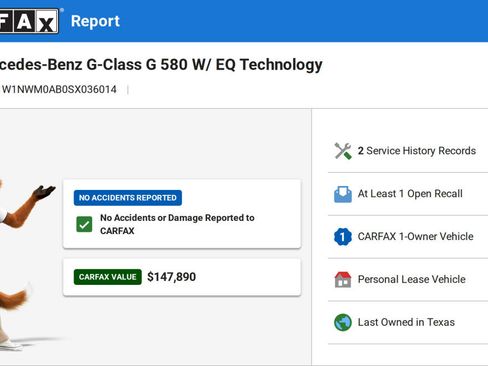Viewport: 488px width, 366px height.
Task: Open the CARFAX 1-Owner Vehicle entry
Action: point(415,236)
